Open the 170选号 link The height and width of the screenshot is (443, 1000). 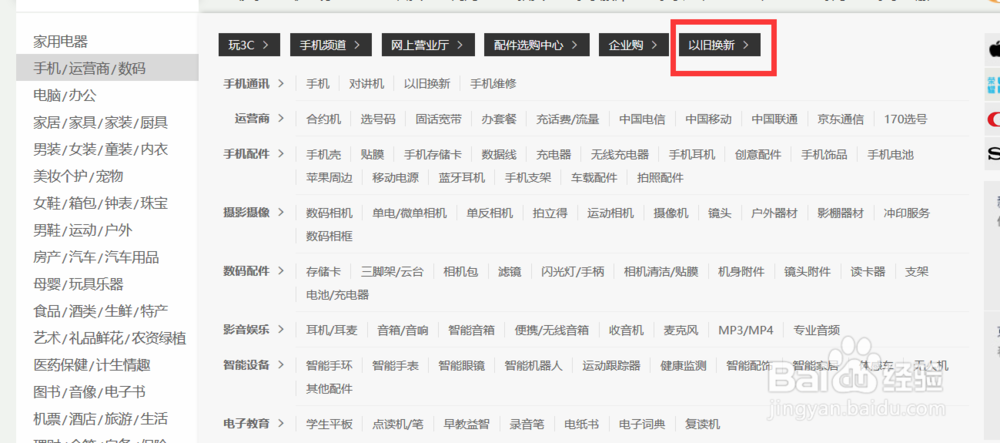point(906,119)
